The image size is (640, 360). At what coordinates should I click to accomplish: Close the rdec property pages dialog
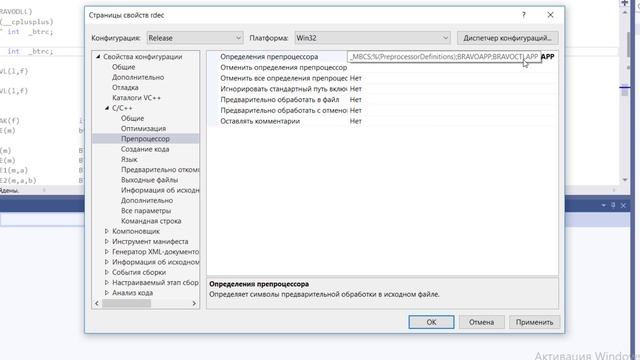[x=550, y=15]
